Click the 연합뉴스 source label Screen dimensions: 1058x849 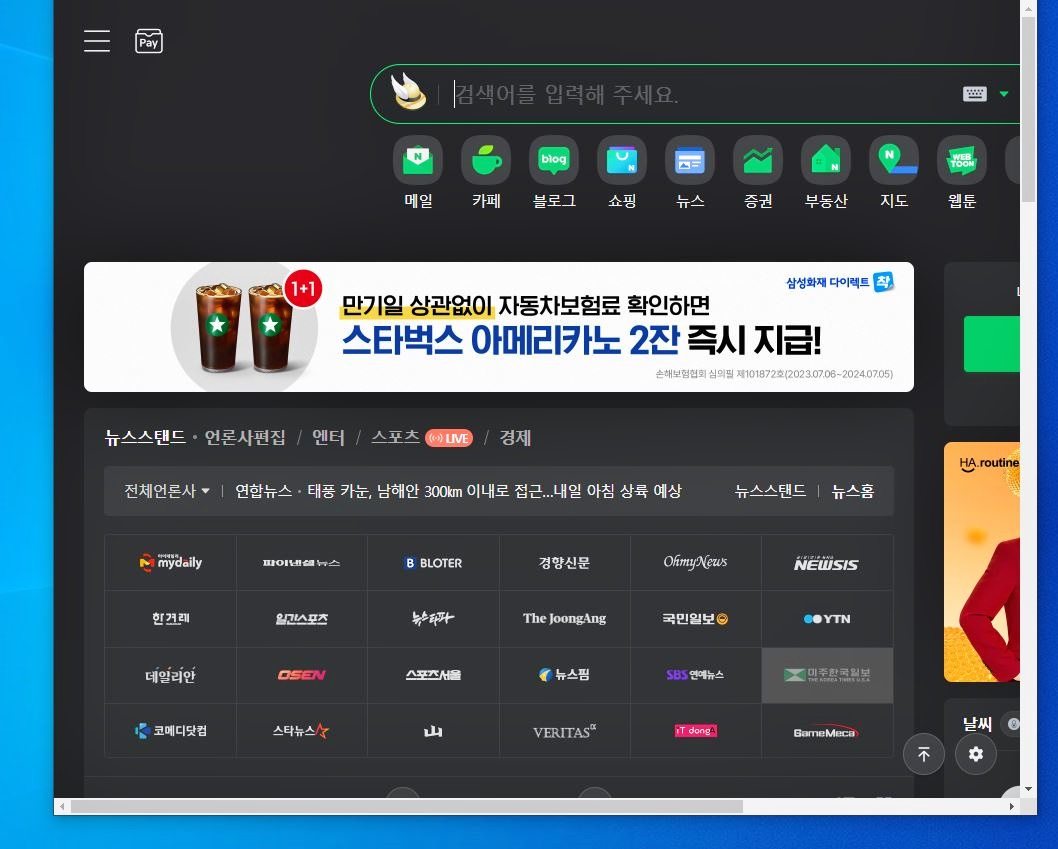point(263,491)
